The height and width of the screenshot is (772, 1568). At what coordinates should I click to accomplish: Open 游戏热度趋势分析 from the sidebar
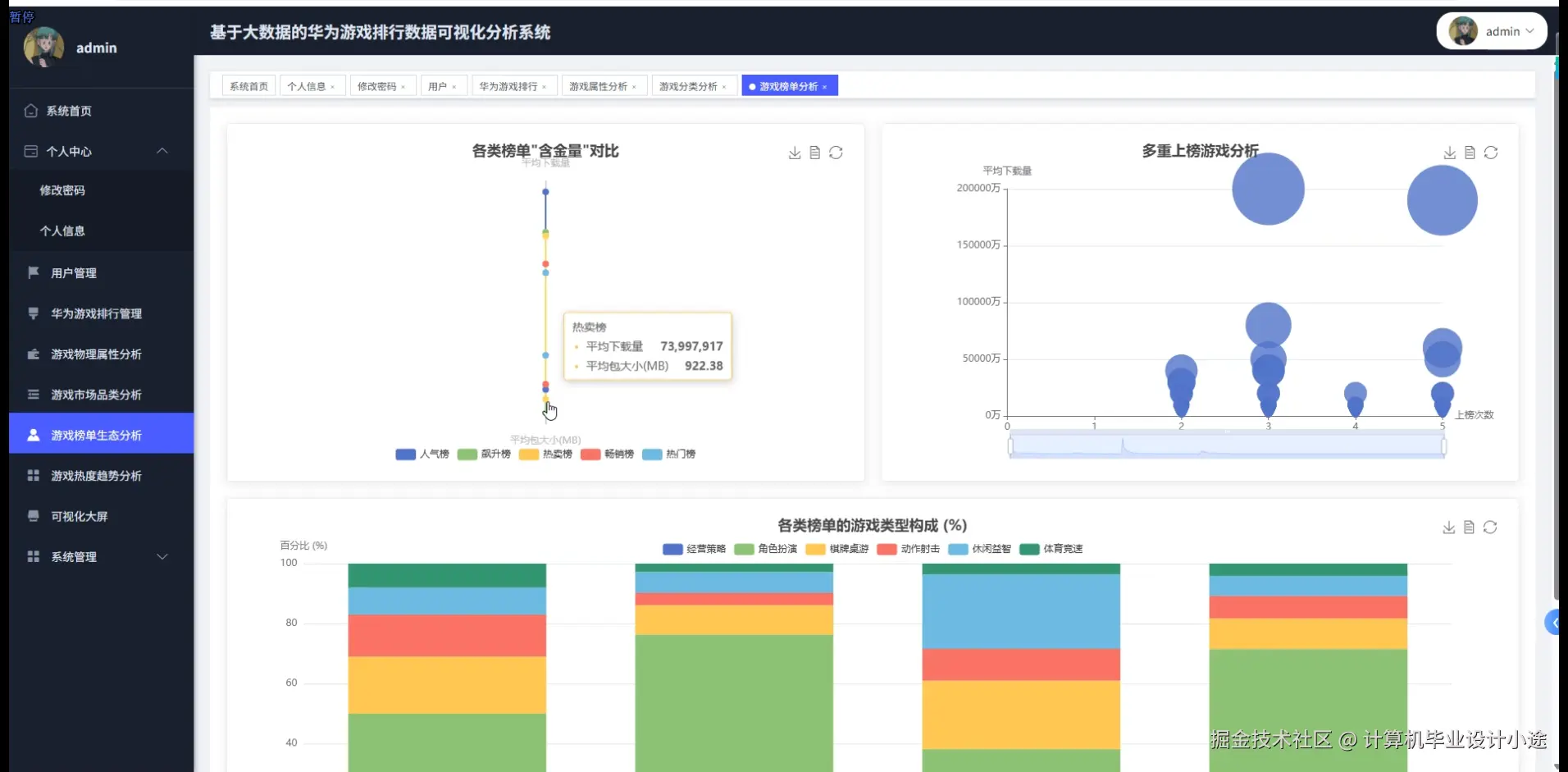[96, 475]
